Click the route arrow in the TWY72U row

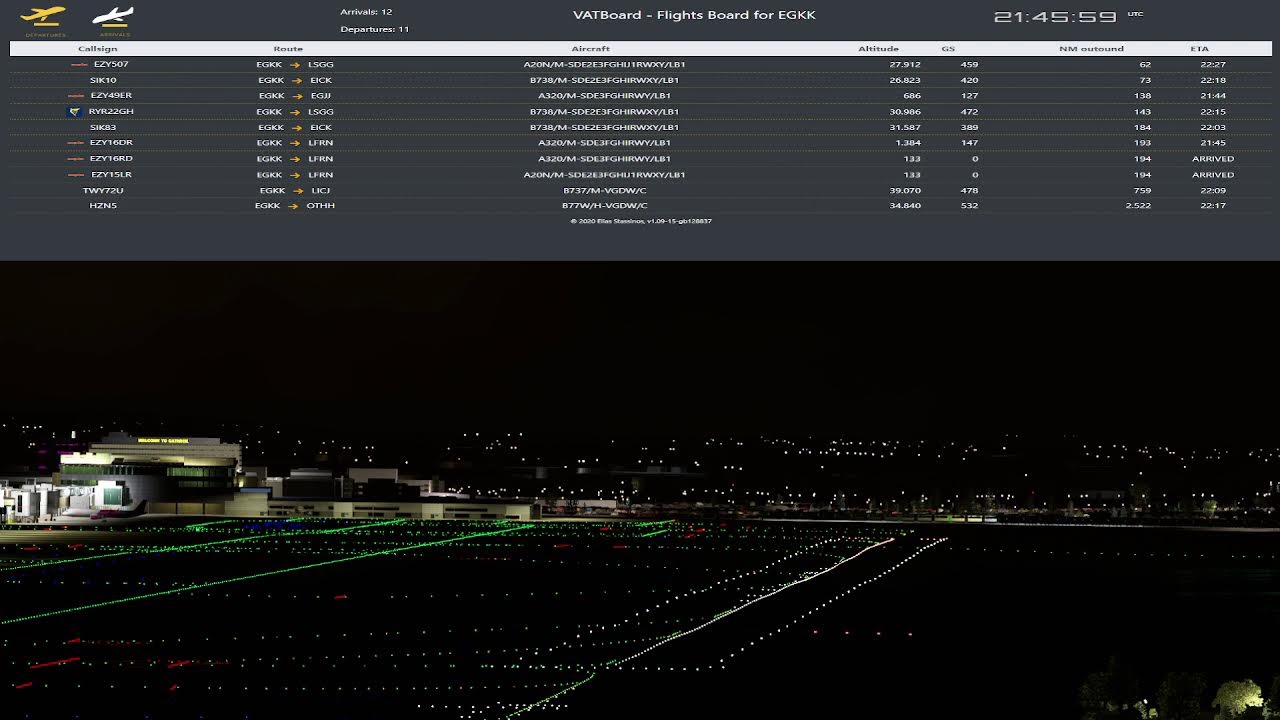point(298,190)
